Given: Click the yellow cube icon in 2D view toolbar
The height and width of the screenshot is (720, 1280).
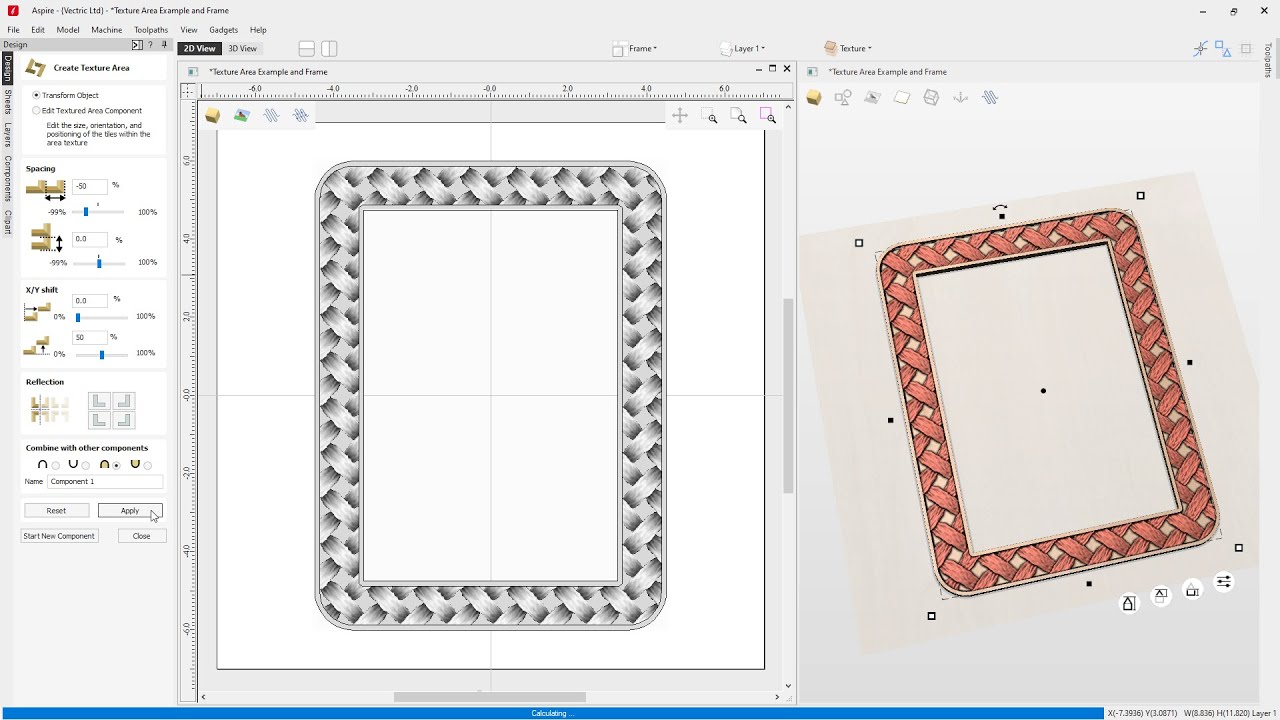Looking at the screenshot, I should tap(212, 116).
